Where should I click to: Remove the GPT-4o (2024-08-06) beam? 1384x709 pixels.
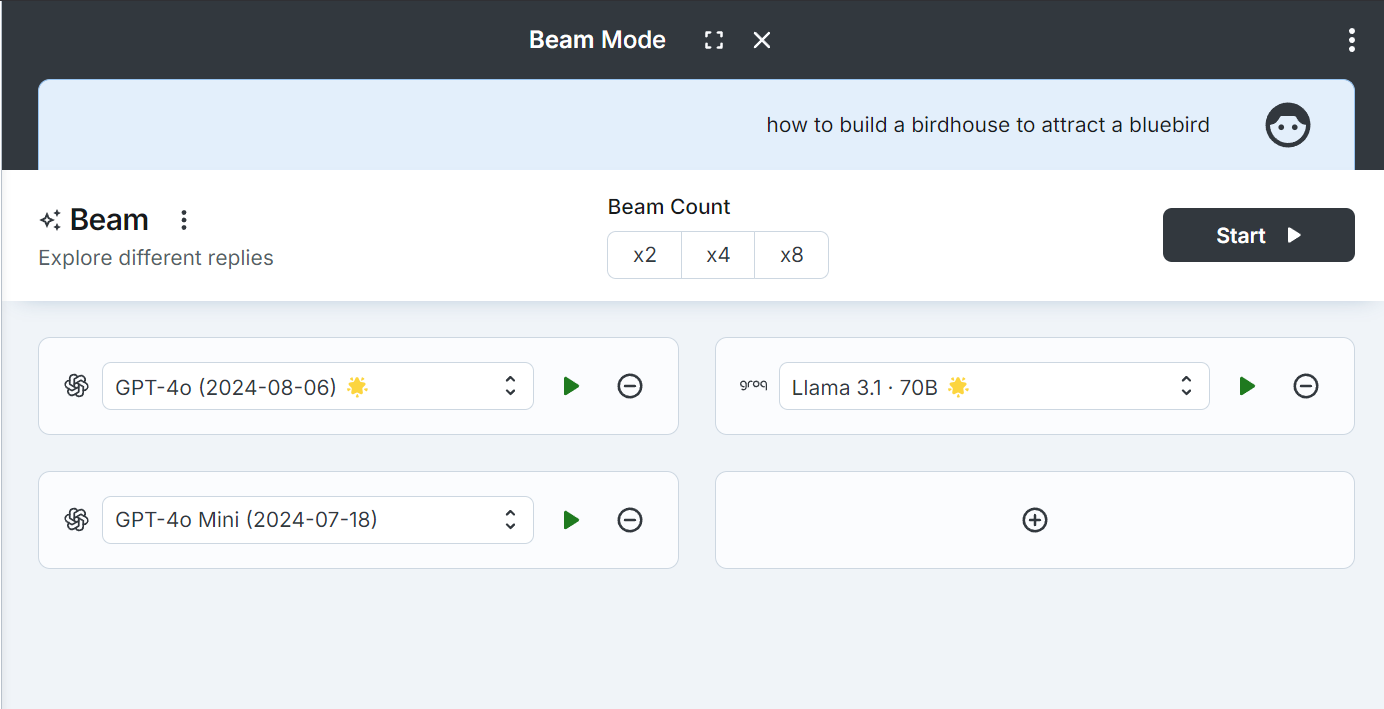pyautogui.click(x=630, y=386)
